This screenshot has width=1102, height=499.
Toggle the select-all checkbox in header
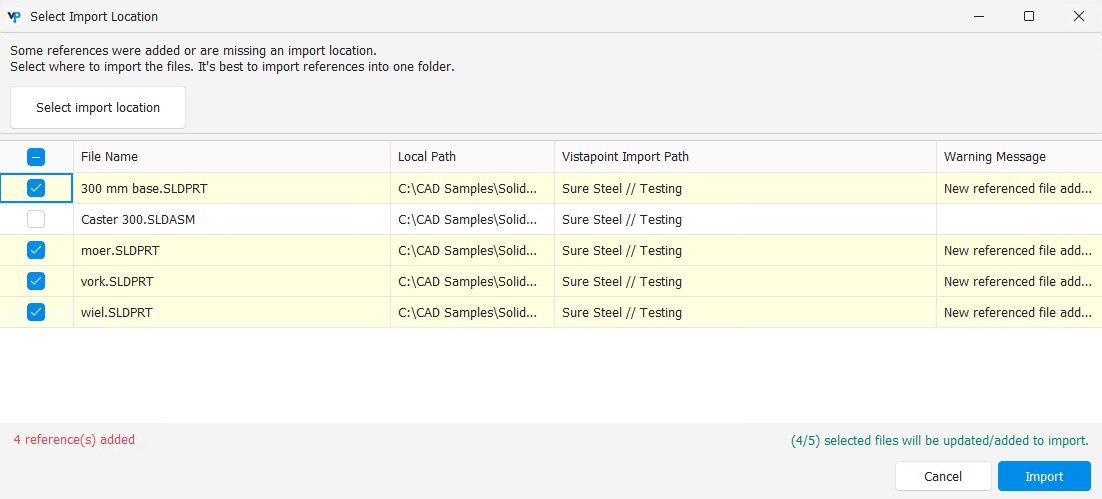pyautogui.click(x=36, y=157)
